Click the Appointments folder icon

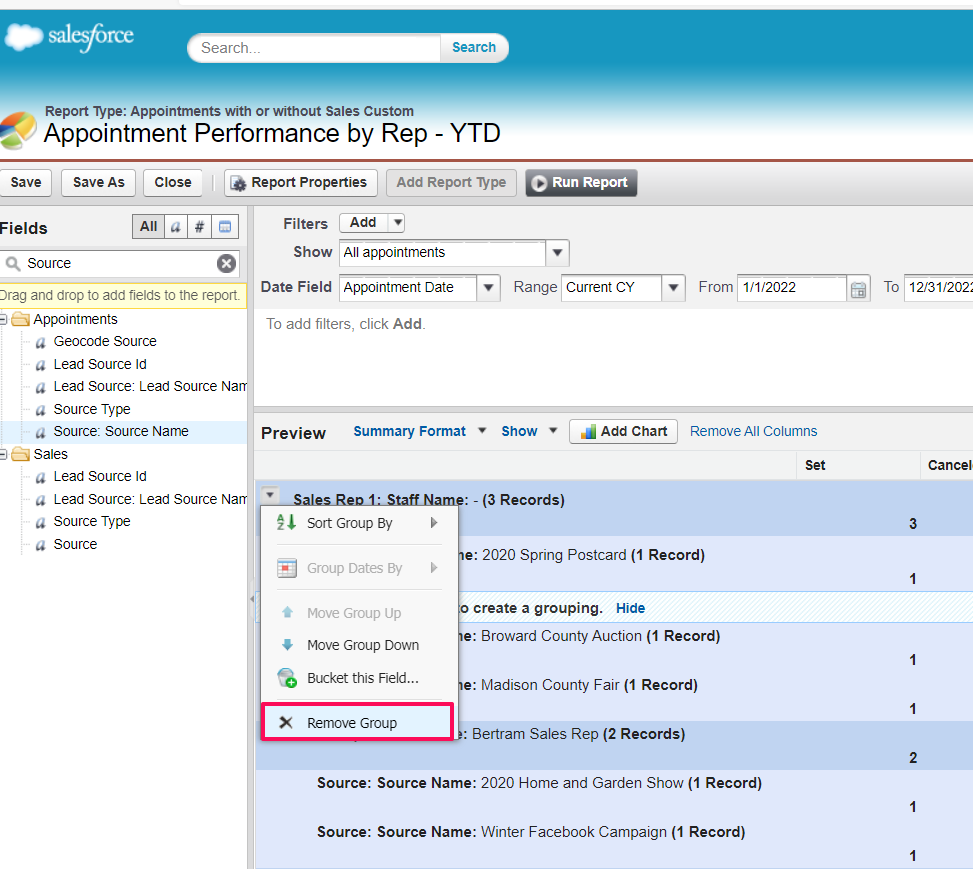pyautogui.click(x=20, y=319)
